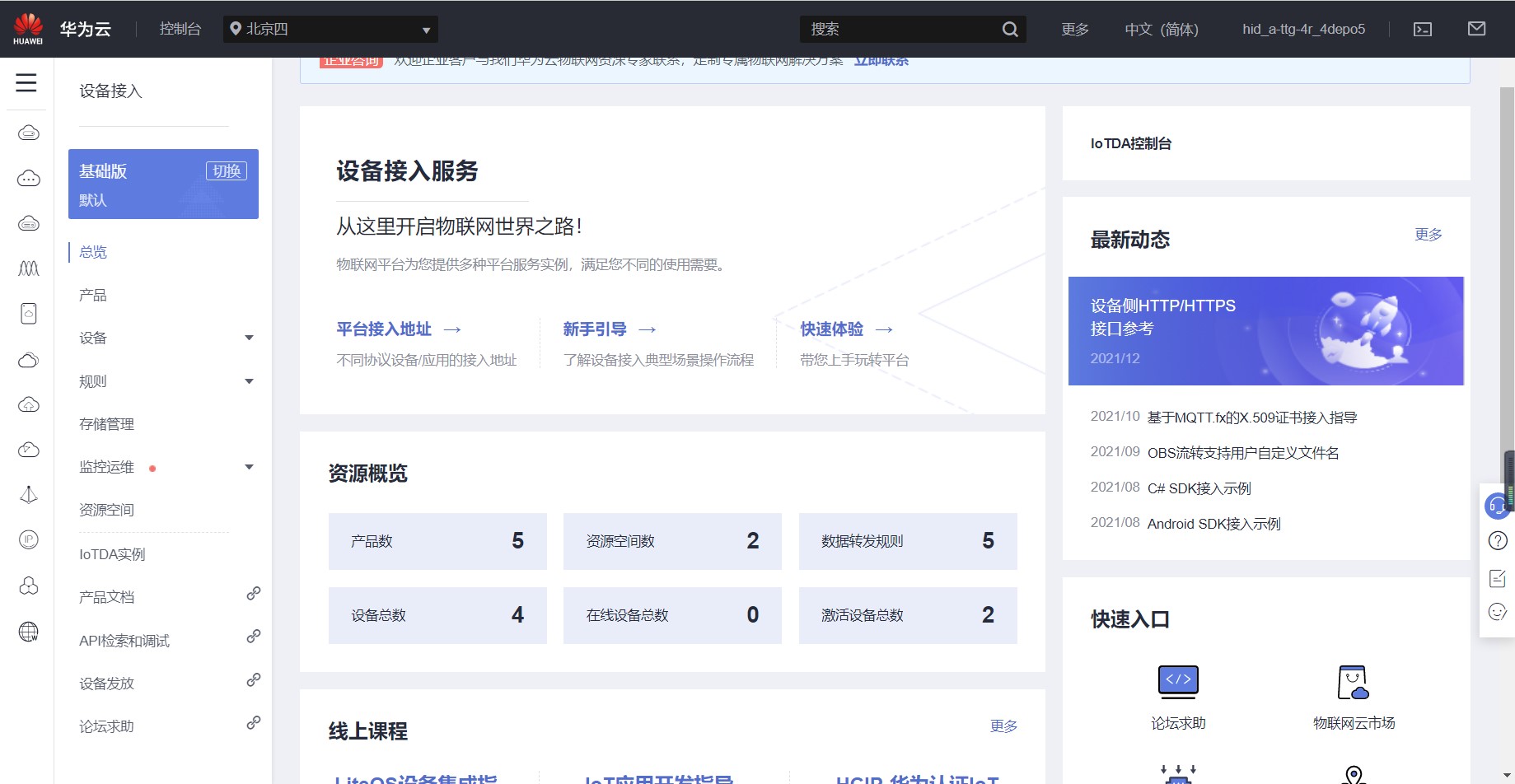The width and height of the screenshot is (1515, 784).
Task: Go to 控制台 in the top bar
Action: tap(180, 29)
